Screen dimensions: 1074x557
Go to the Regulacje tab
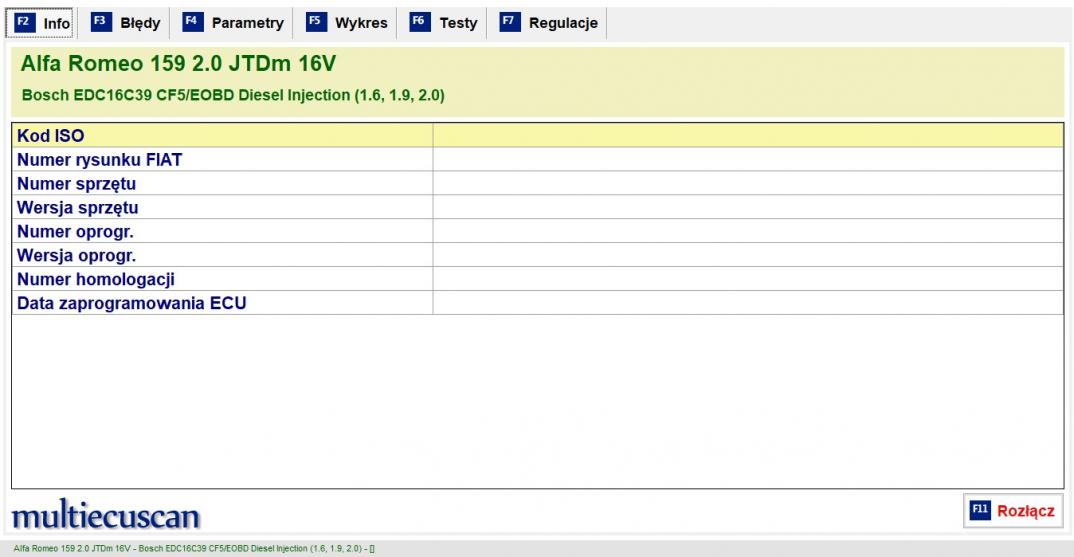click(x=549, y=23)
